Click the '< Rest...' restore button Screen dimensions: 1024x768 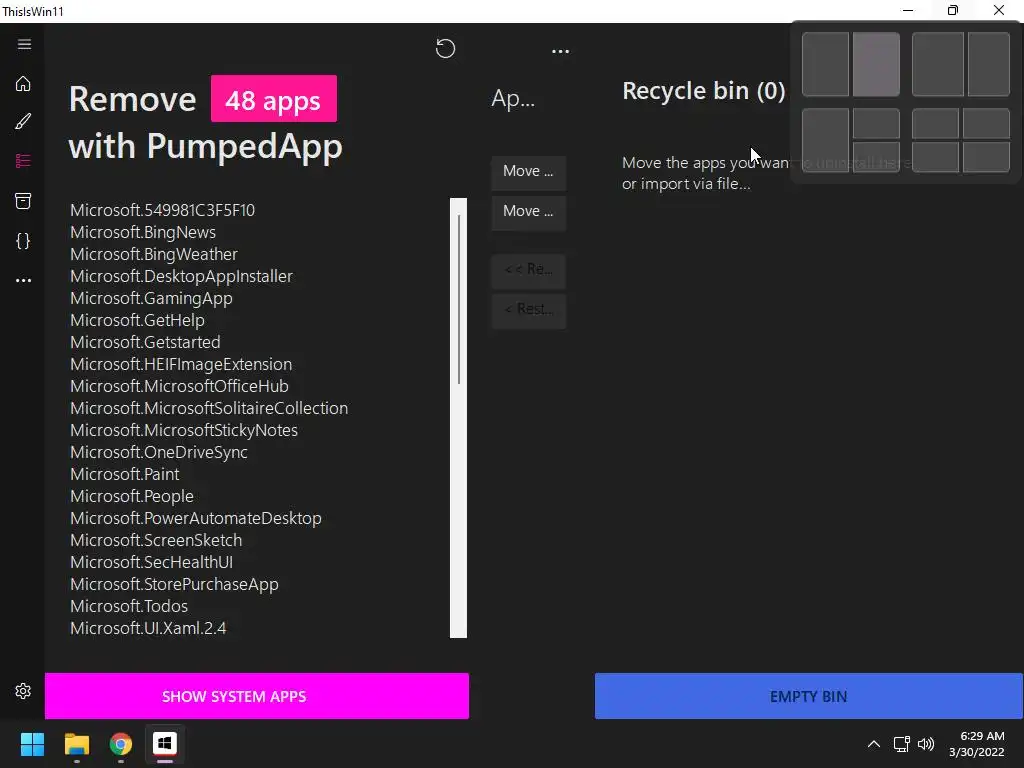(528, 309)
